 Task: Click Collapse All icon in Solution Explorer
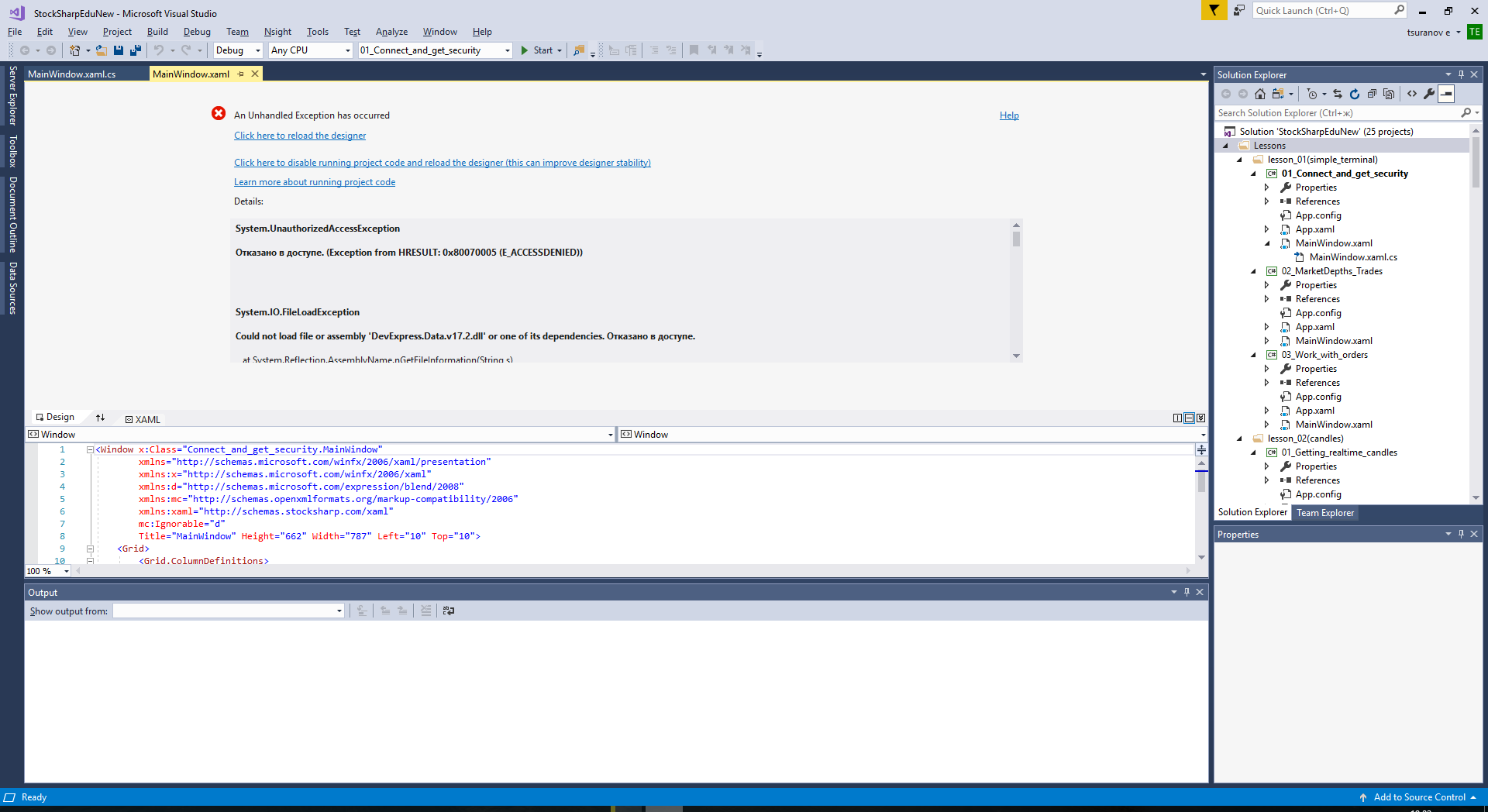pos(1372,94)
